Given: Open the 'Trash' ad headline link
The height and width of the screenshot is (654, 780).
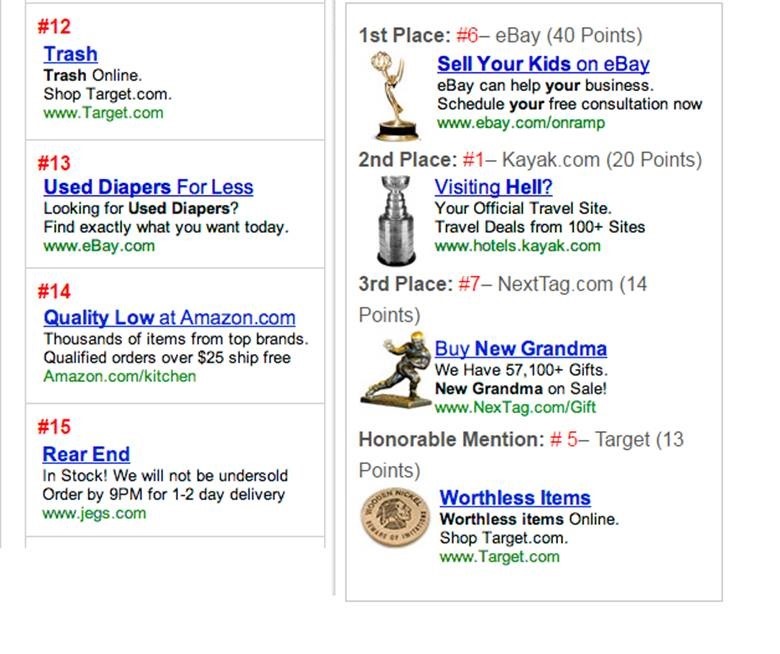Looking at the screenshot, I should point(70,54).
